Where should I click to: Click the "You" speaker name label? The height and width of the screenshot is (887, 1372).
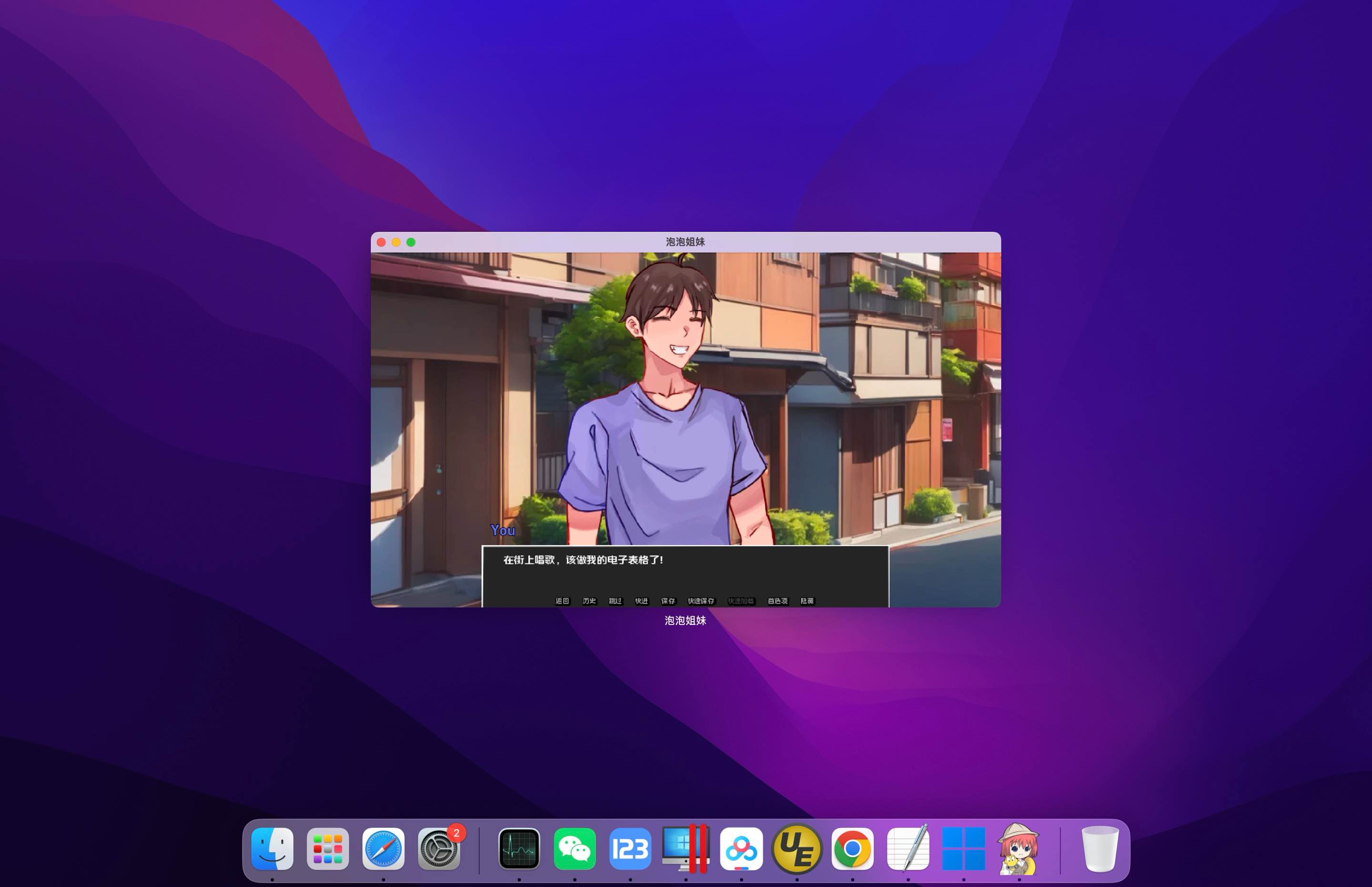pos(503,531)
